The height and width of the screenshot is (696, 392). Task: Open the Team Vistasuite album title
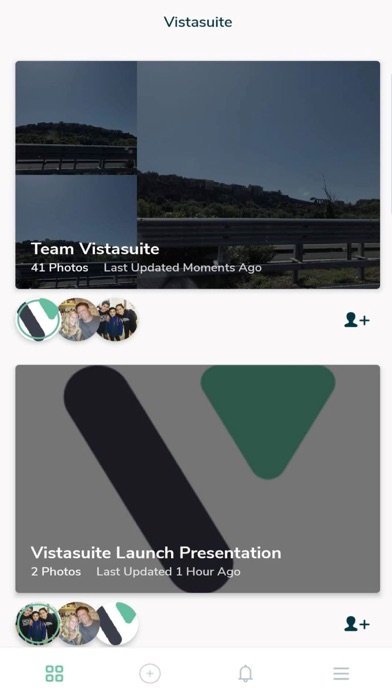[x=95, y=249]
